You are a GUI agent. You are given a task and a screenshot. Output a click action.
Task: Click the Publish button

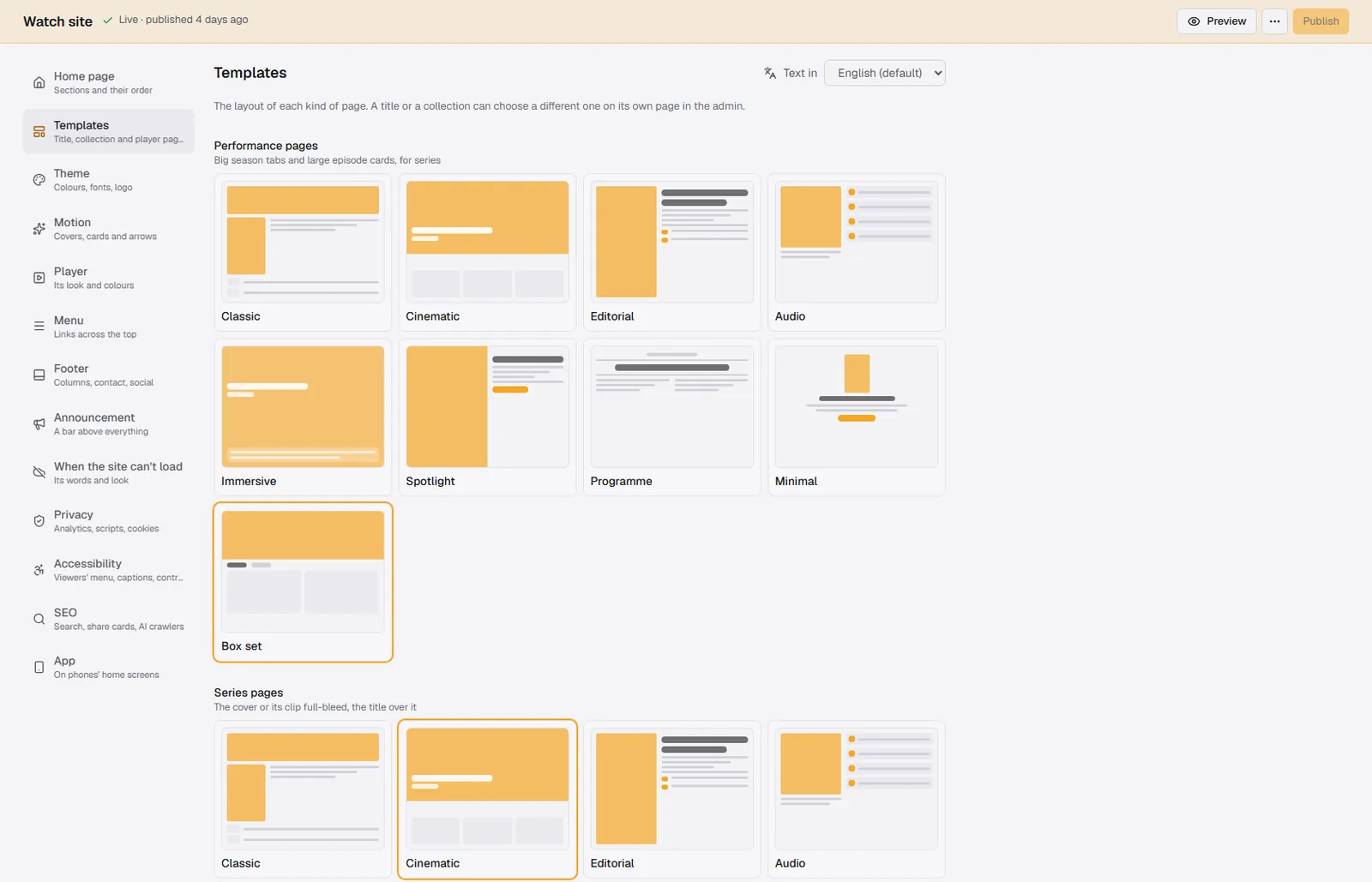point(1321,21)
